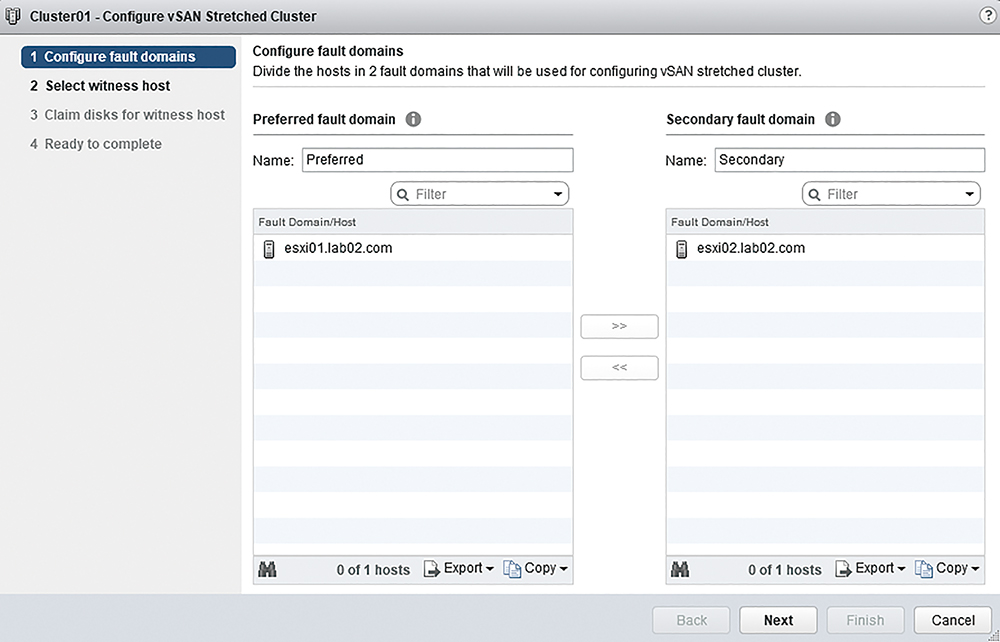
Task: Select host esxi01.lab02.com row
Action: pyautogui.click(x=413, y=248)
